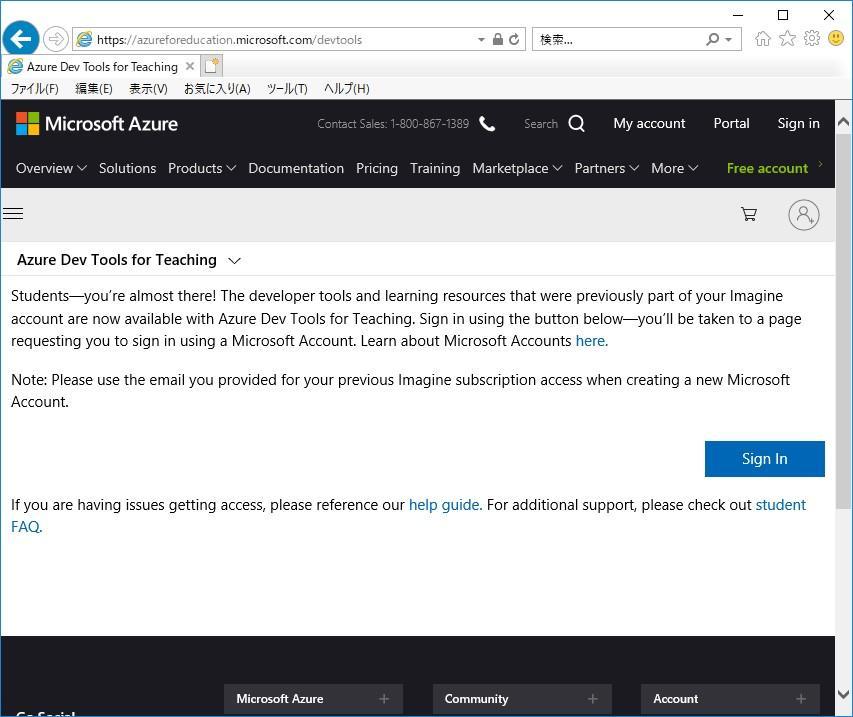Image resolution: width=853 pixels, height=717 pixels.
Task: Refresh the page using the reload icon
Action: coord(514,39)
